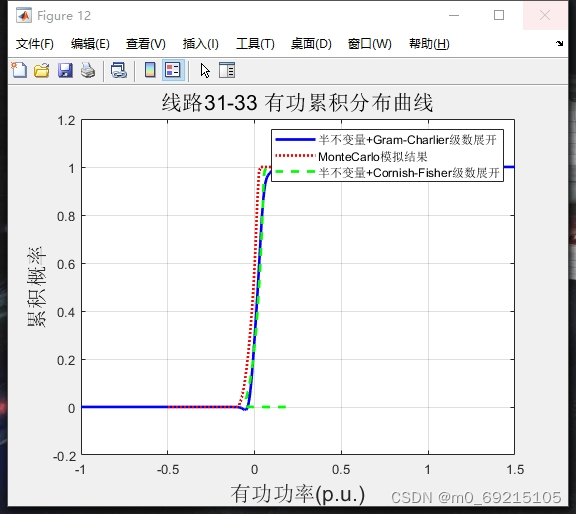Image resolution: width=576 pixels, height=514 pixels.
Task: Open the Property Inspector icon
Action: (x=227, y=70)
